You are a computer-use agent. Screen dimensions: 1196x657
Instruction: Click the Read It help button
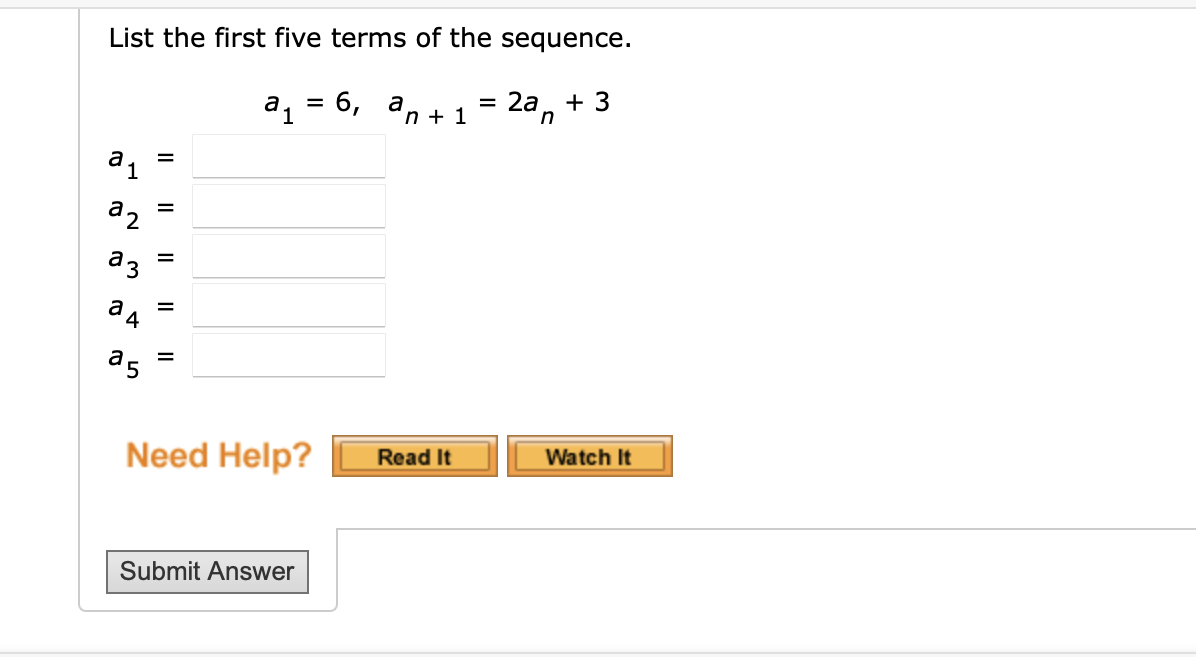[x=414, y=456]
